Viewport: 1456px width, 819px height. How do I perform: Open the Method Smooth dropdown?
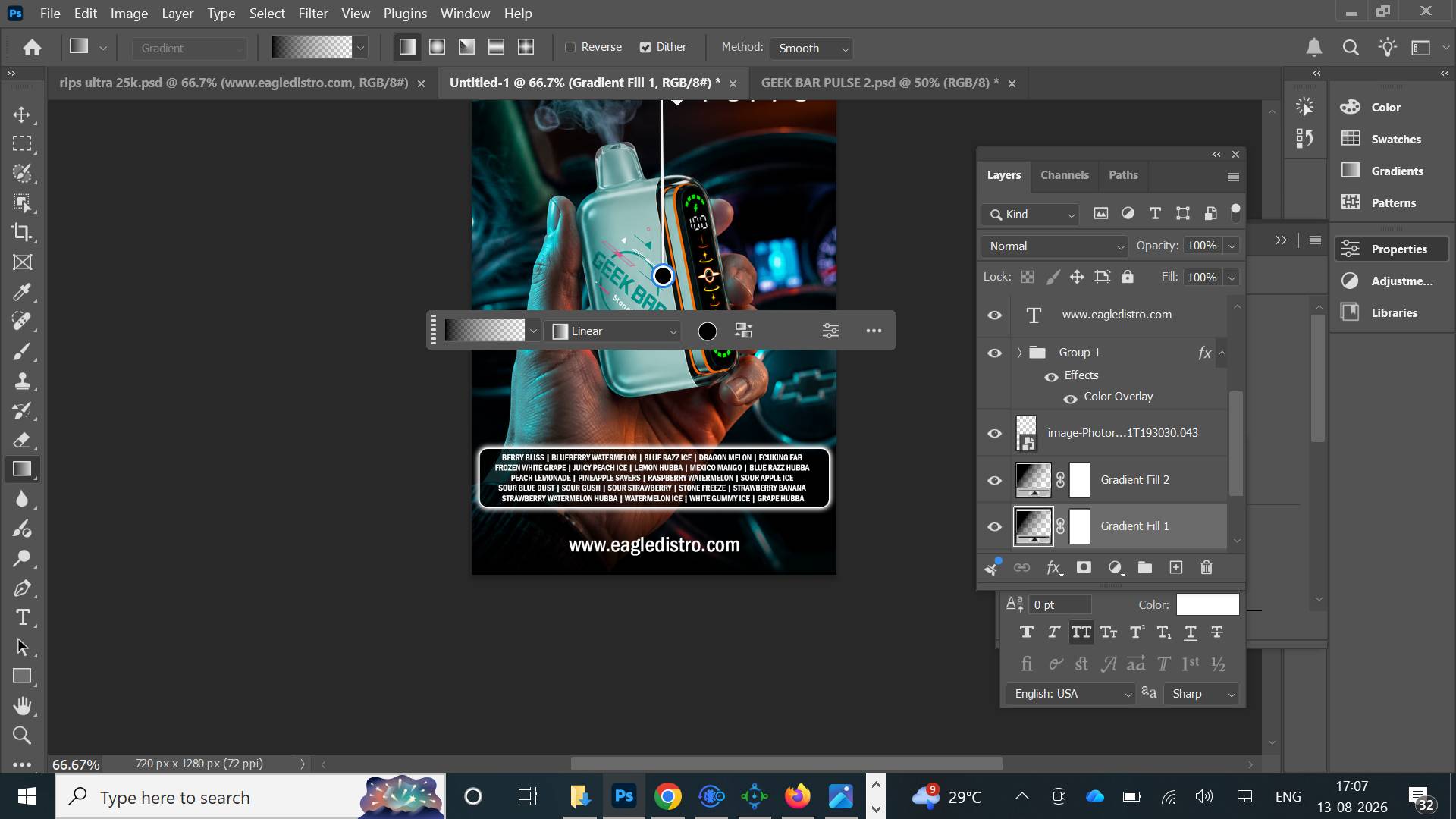tap(811, 48)
